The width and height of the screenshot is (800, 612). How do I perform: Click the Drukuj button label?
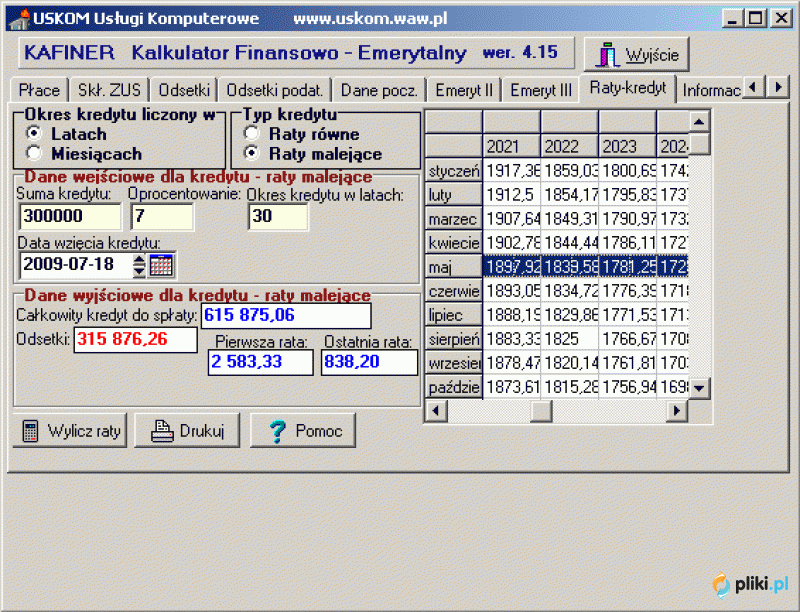point(202,431)
